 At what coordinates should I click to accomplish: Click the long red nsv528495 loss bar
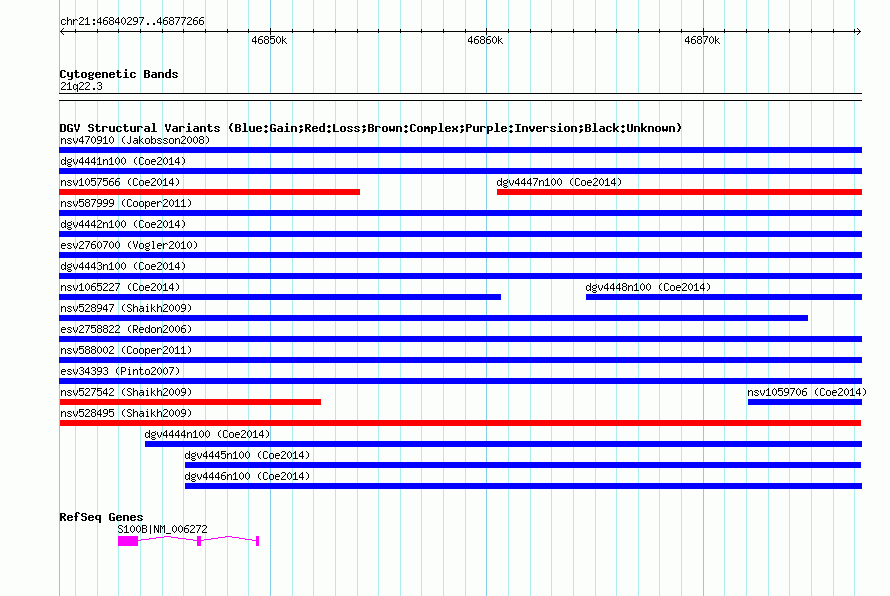tap(460, 423)
